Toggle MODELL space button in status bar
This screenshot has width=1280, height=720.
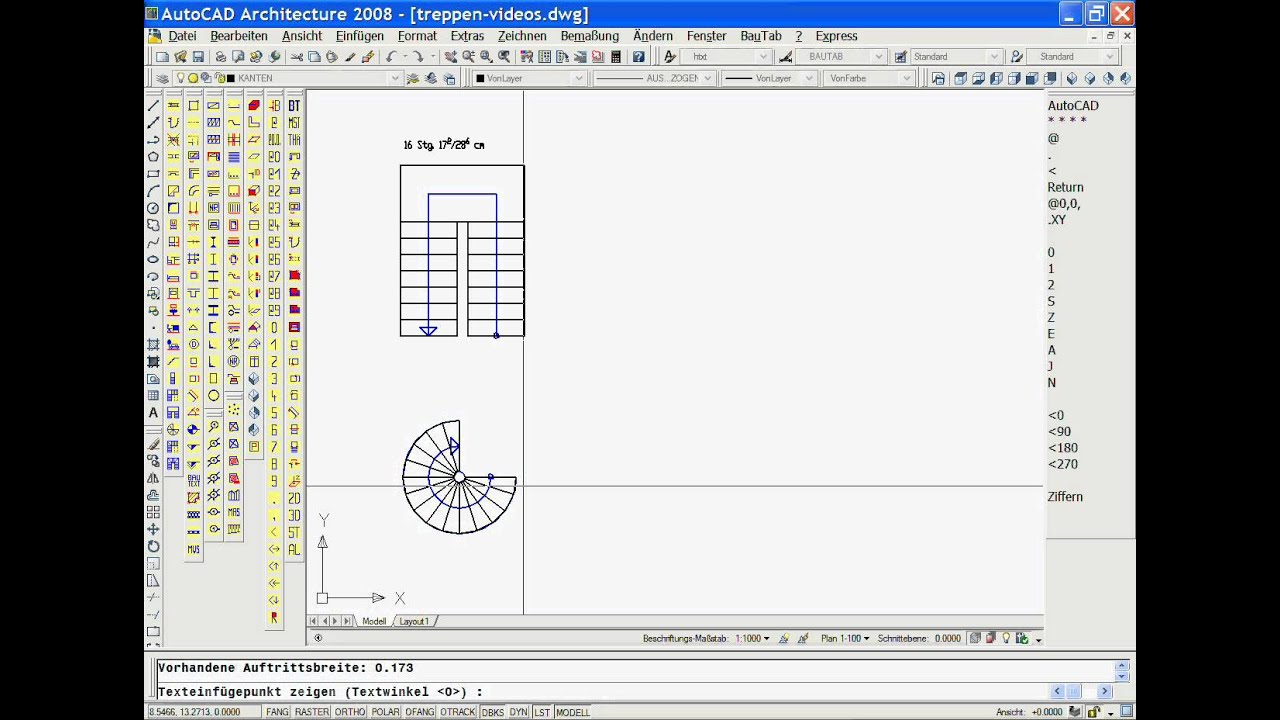point(573,712)
